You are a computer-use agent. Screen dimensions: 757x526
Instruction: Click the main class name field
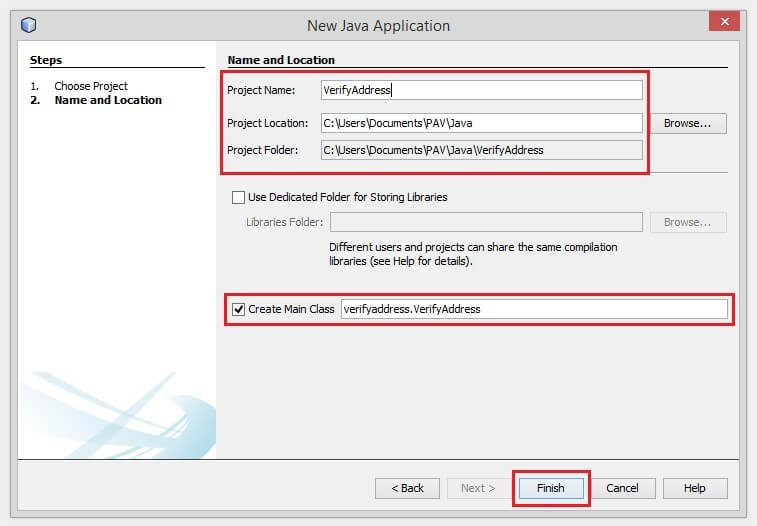click(x=534, y=309)
